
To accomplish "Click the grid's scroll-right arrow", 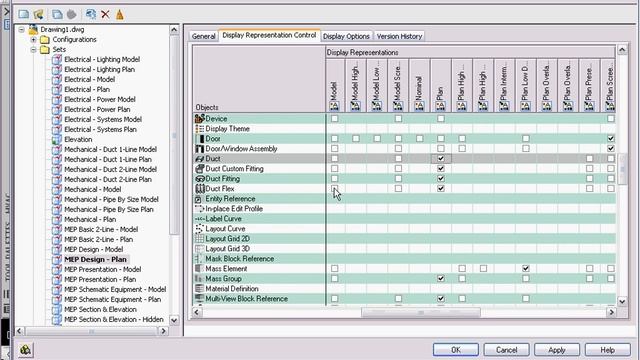I will tap(611, 312).
